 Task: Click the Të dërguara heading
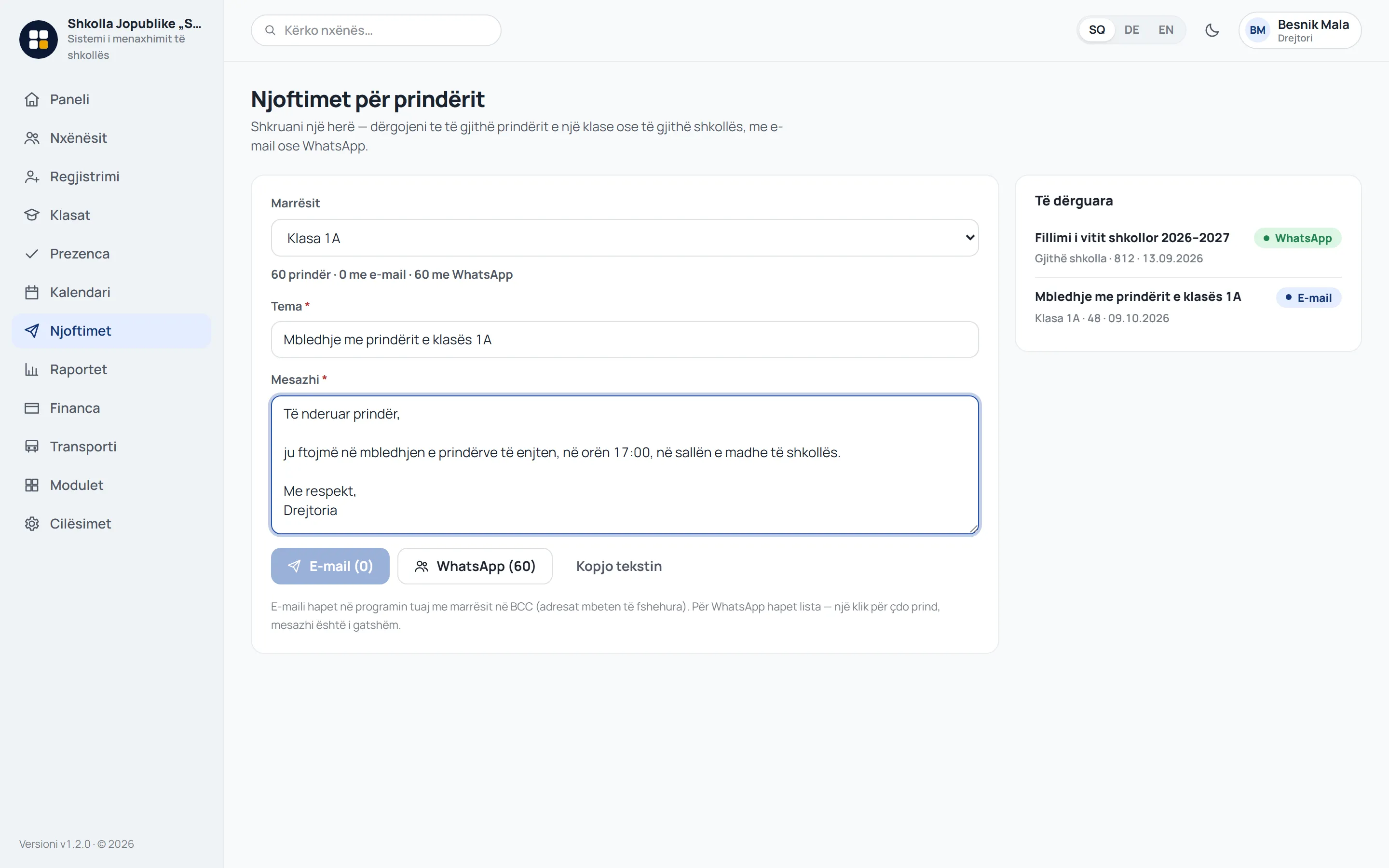(1073, 201)
